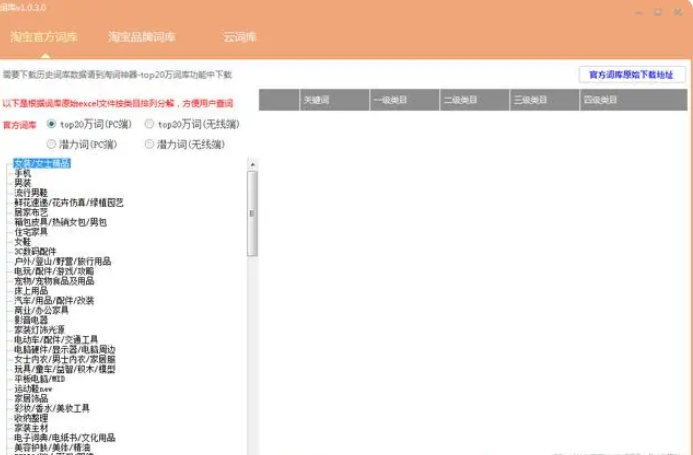Click the category tree scrollbar thumb
Image resolution: width=693 pixels, height=455 pixels.
[252, 214]
